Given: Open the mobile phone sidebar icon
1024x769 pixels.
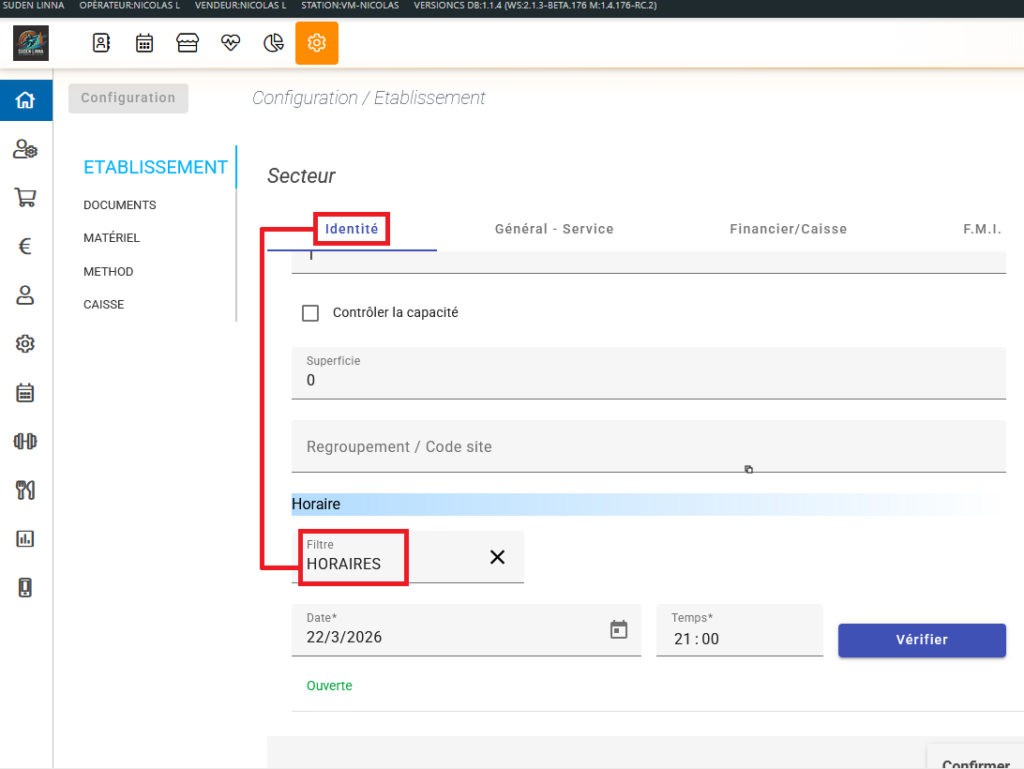Looking at the screenshot, I should click(25, 588).
